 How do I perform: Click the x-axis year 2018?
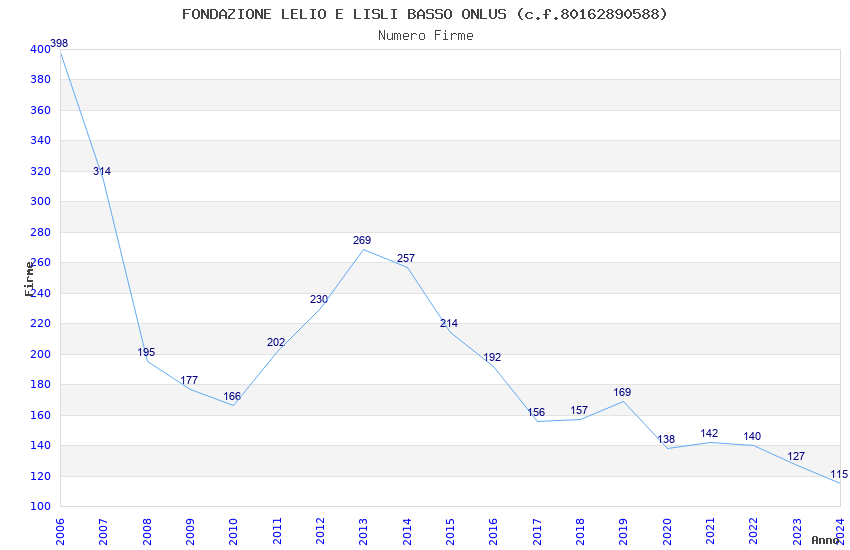(581, 532)
